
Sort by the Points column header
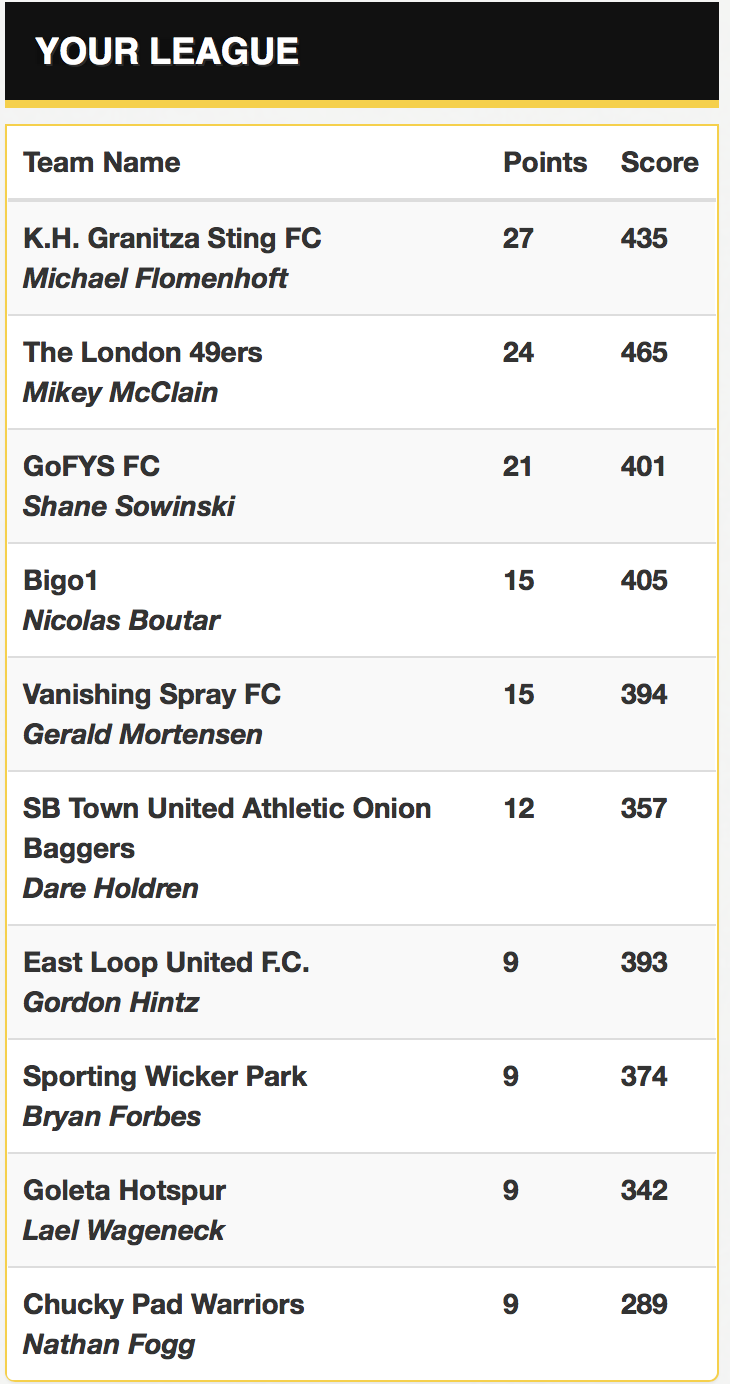pyautogui.click(x=545, y=163)
